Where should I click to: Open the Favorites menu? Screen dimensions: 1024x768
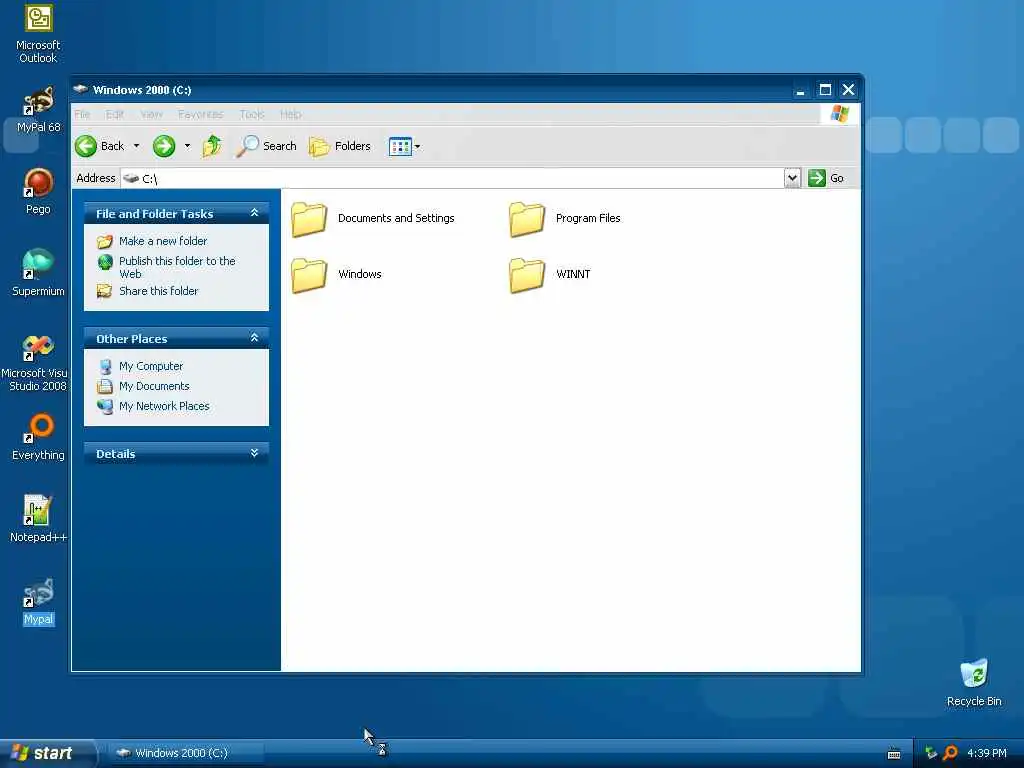200,114
